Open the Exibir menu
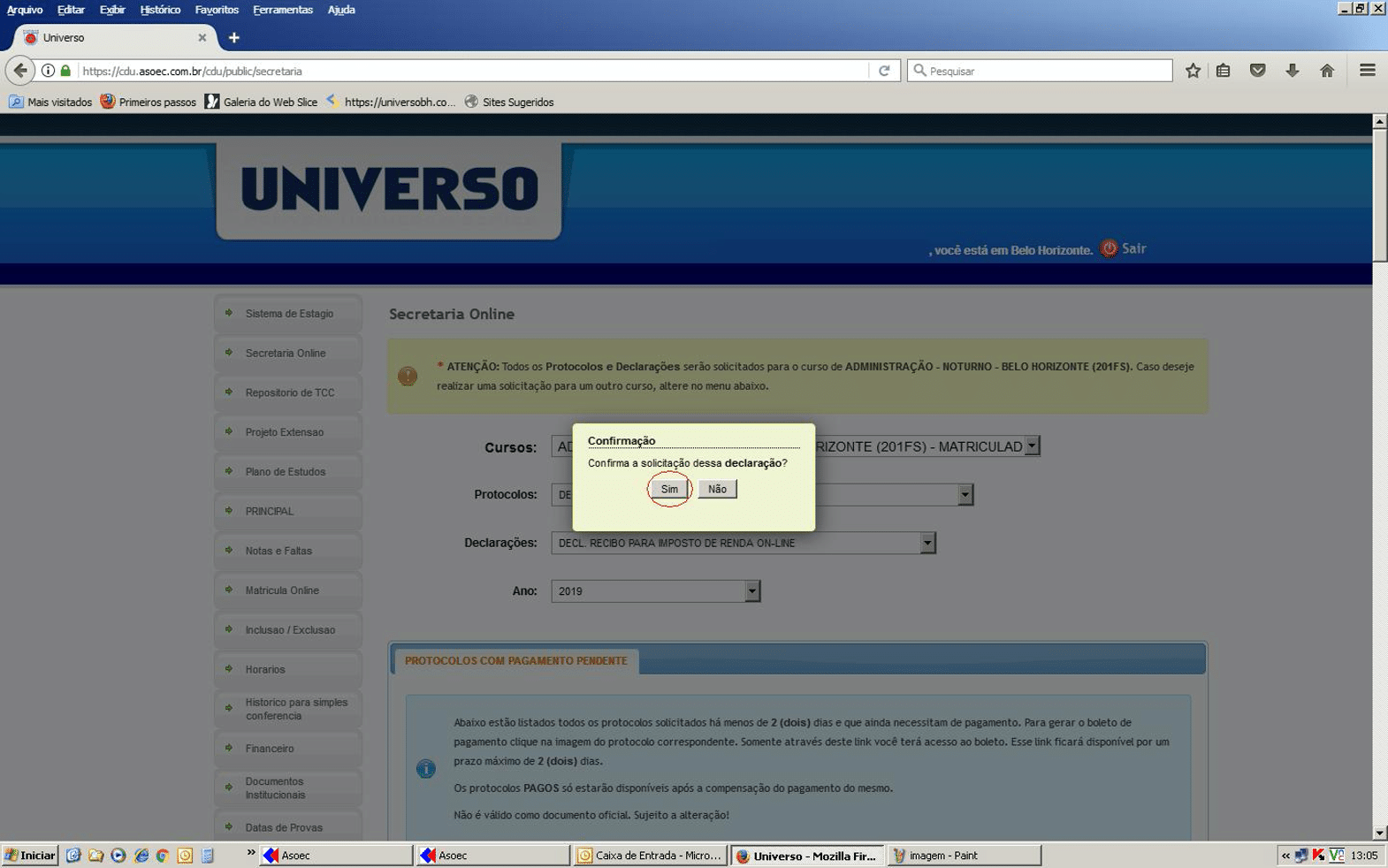 [x=112, y=10]
